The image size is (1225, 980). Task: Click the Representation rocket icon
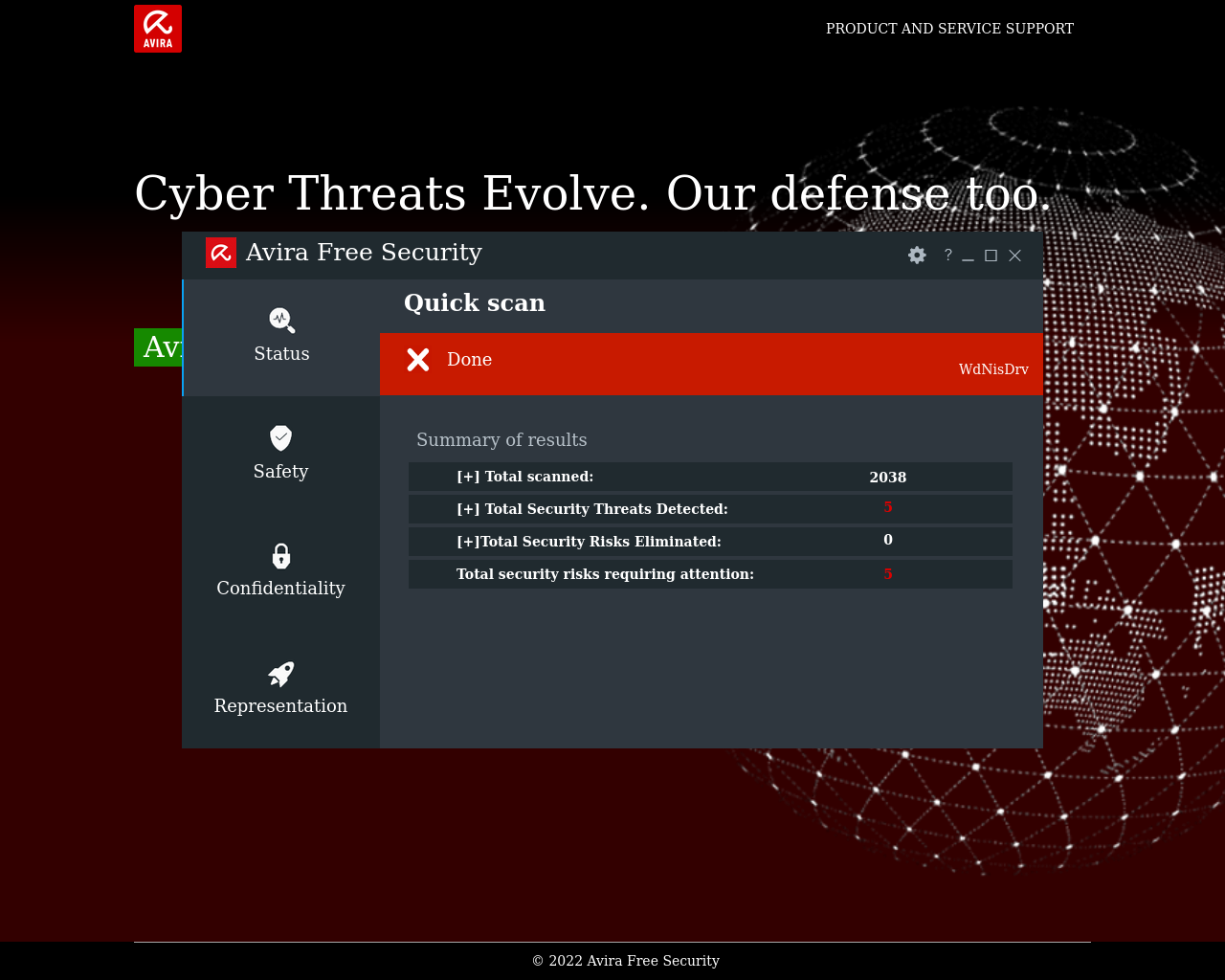coord(280,674)
